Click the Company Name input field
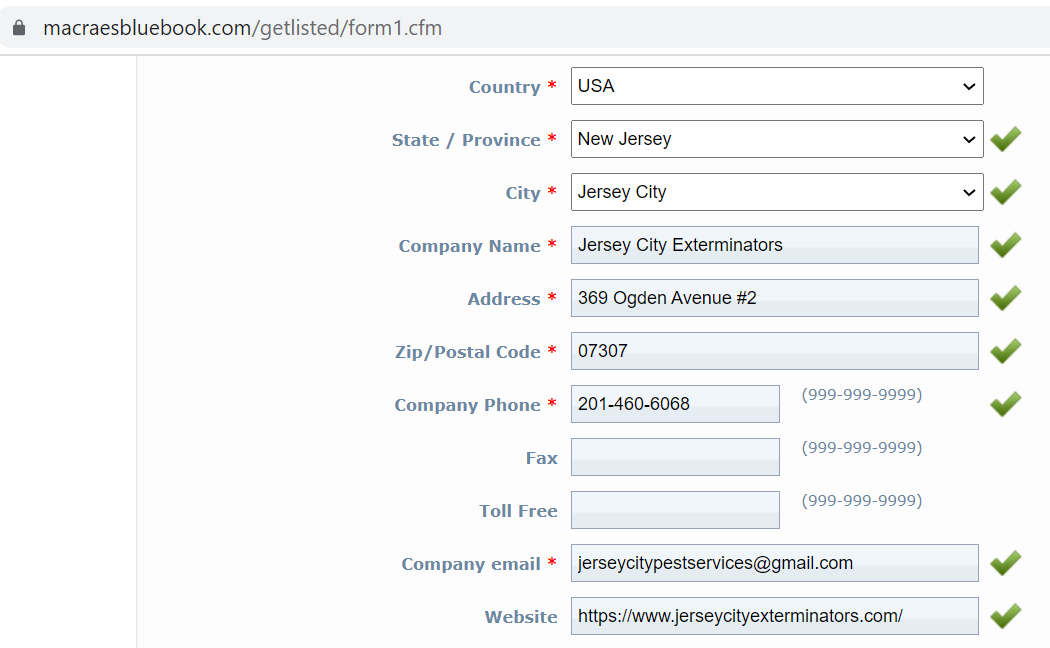This screenshot has width=1050, height=648. coord(775,245)
